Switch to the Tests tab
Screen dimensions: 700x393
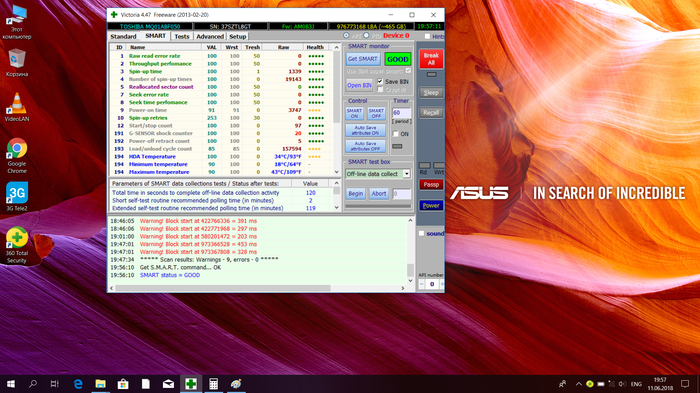coord(182,37)
